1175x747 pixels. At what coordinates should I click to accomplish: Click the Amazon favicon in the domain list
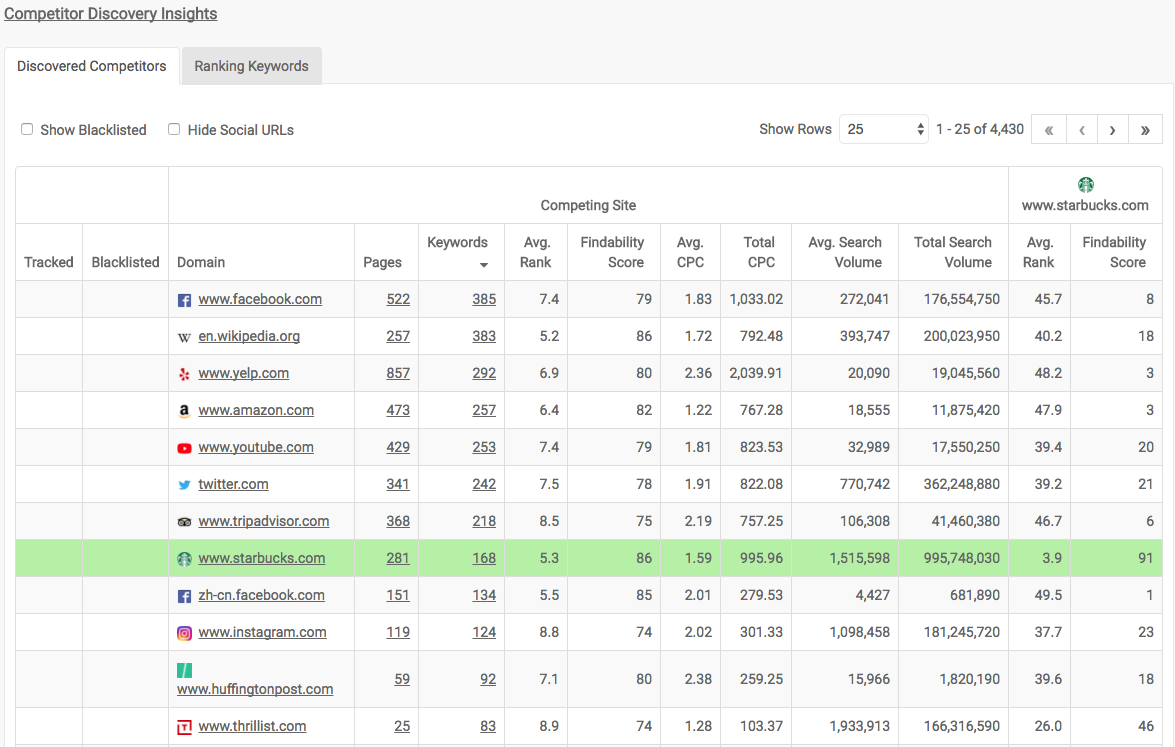pyautogui.click(x=184, y=411)
